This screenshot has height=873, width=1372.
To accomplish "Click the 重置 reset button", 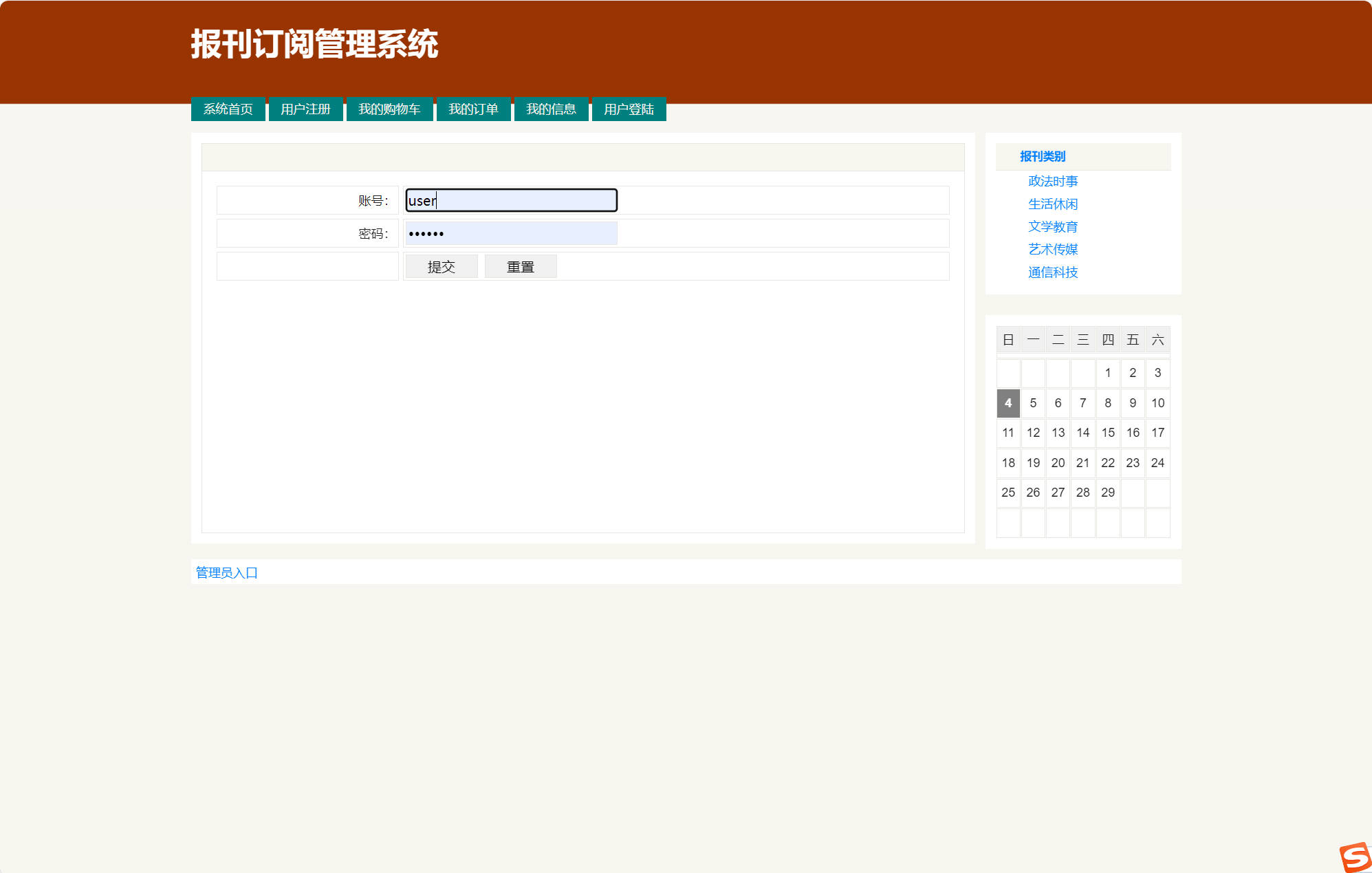I will 521,266.
